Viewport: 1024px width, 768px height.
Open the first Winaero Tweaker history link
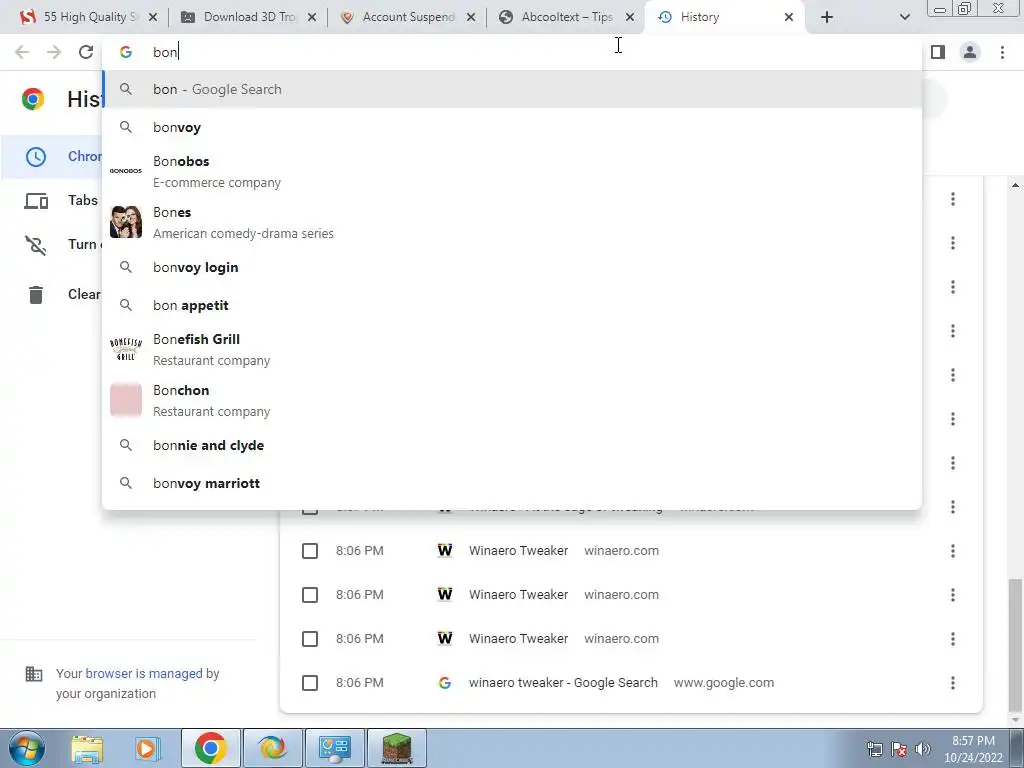[519, 551]
